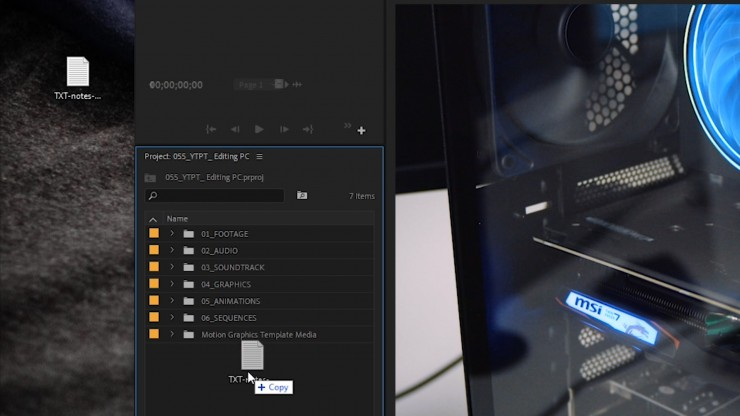Select the TXT-notes file on the desktop
Image resolution: width=740 pixels, height=416 pixels.
click(77, 73)
